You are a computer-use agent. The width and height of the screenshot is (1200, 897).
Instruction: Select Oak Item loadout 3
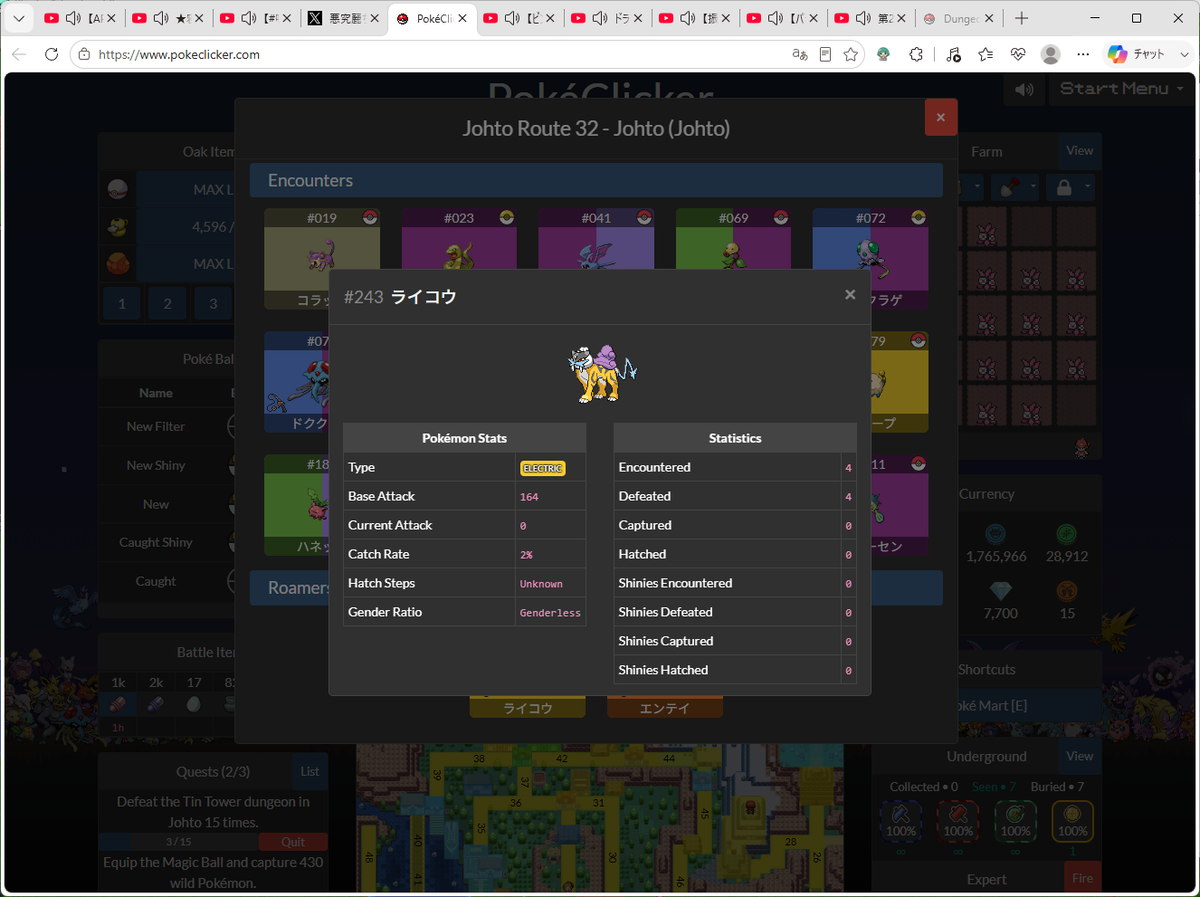pos(213,303)
